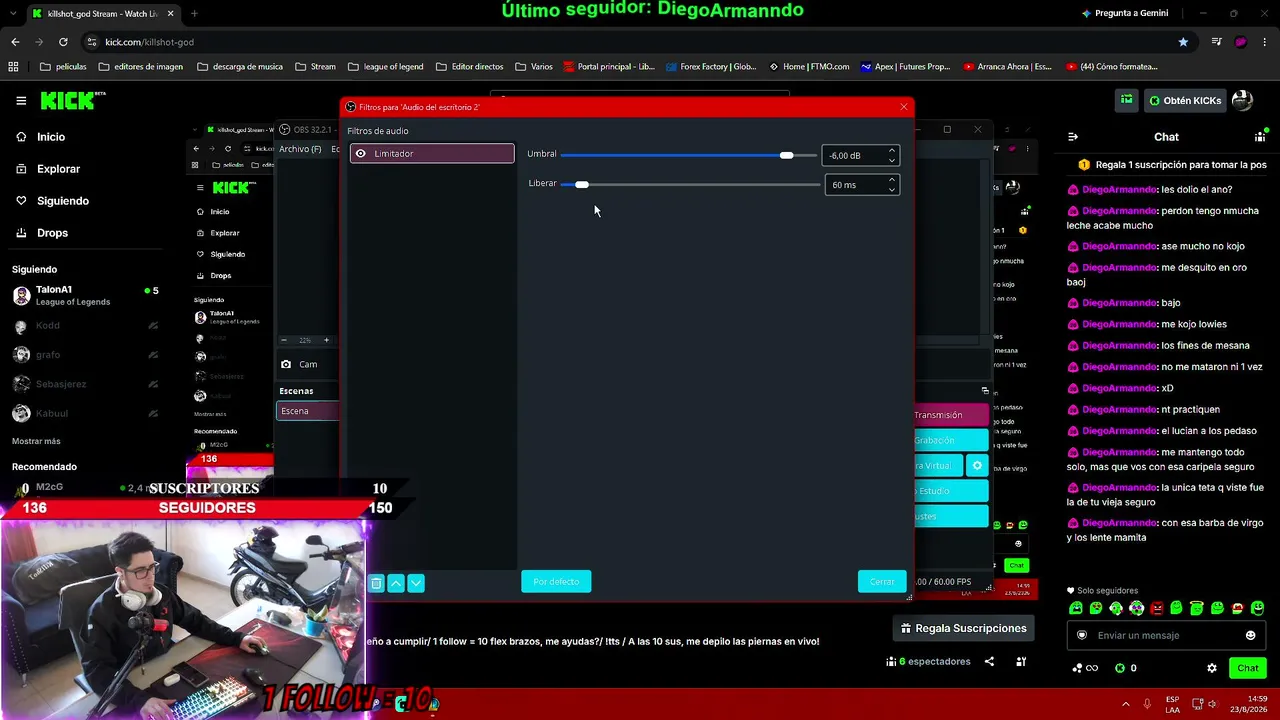
Task: Delete the selected filter with trash icon
Action: click(x=376, y=583)
